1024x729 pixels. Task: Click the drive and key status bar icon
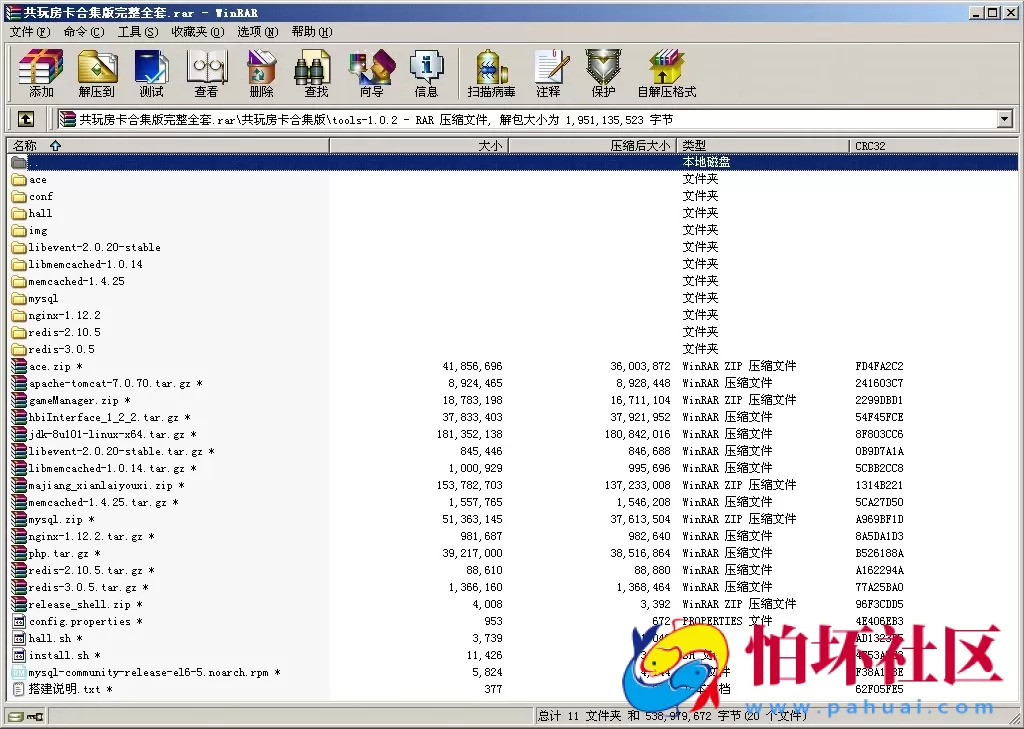26,716
